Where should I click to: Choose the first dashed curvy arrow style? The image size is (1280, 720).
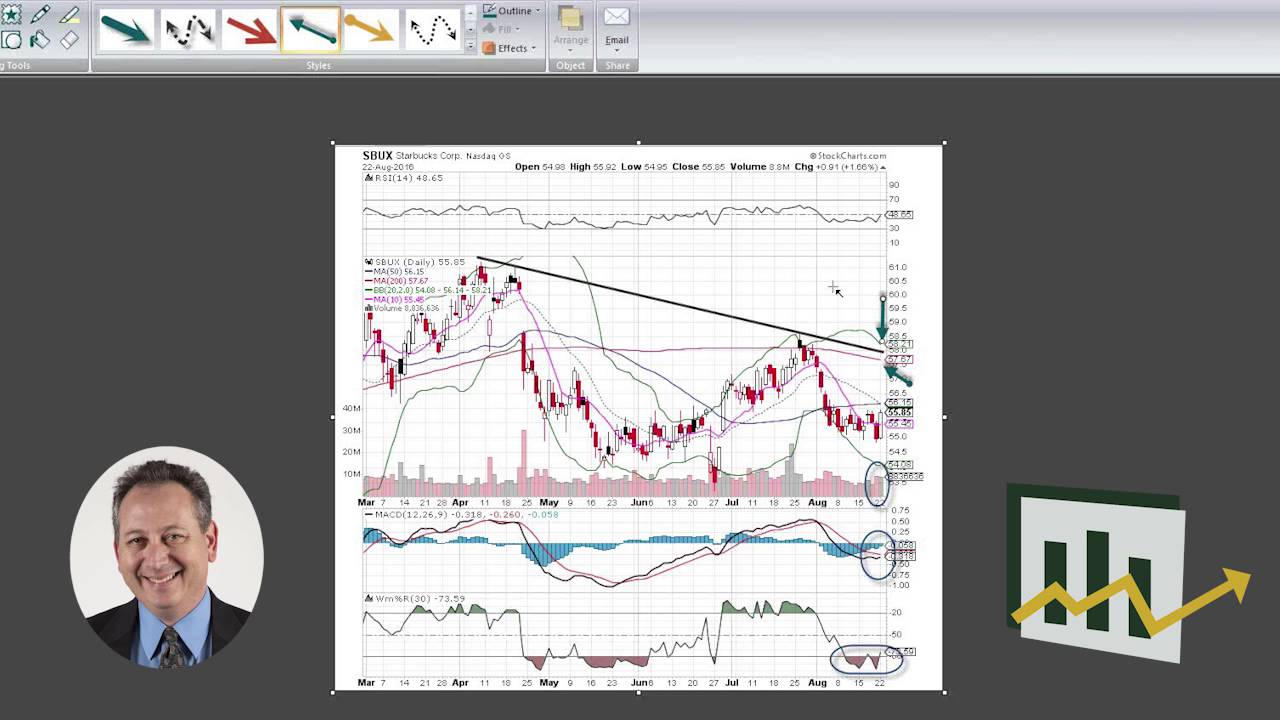[188, 29]
